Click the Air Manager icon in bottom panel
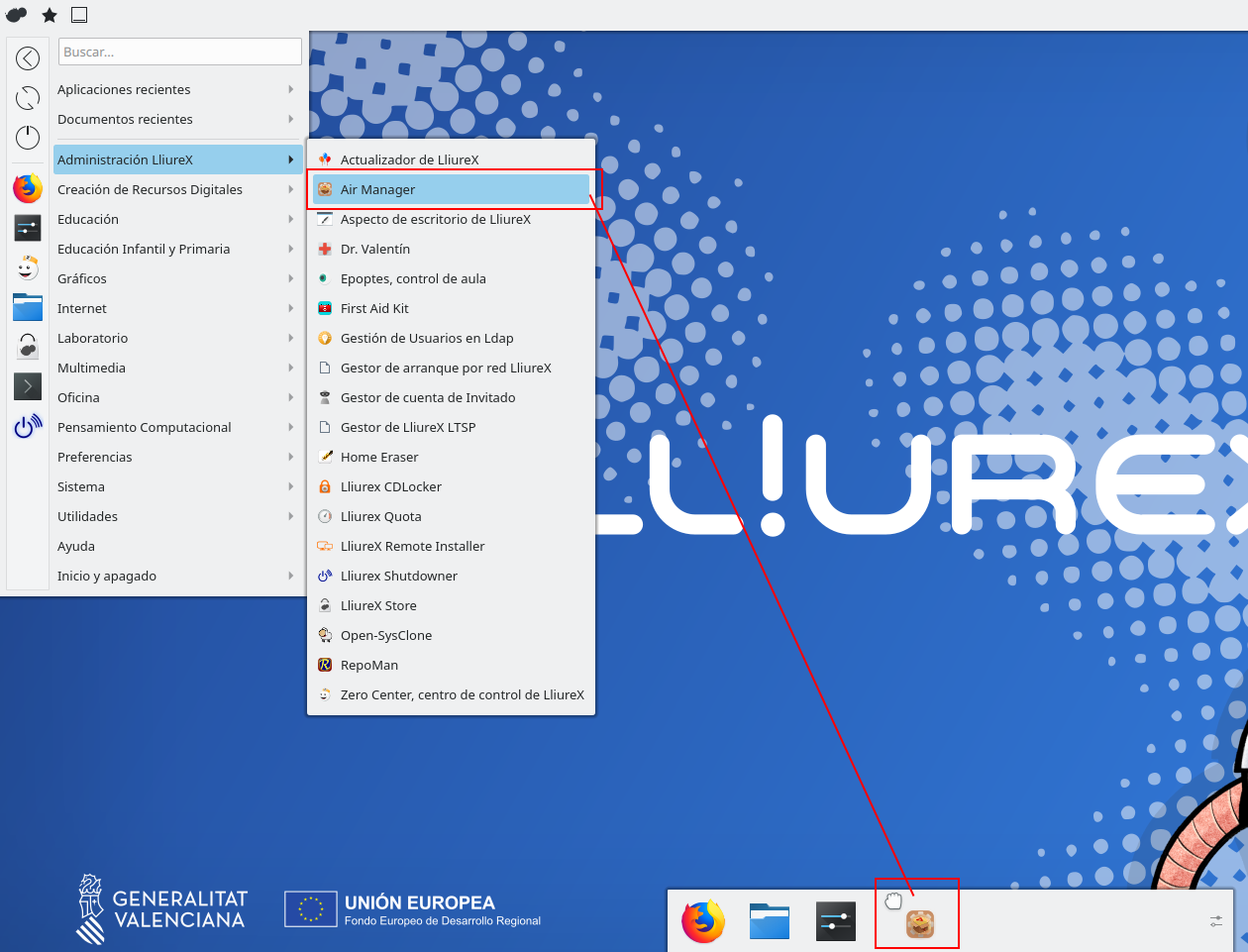 click(x=920, y=924)
